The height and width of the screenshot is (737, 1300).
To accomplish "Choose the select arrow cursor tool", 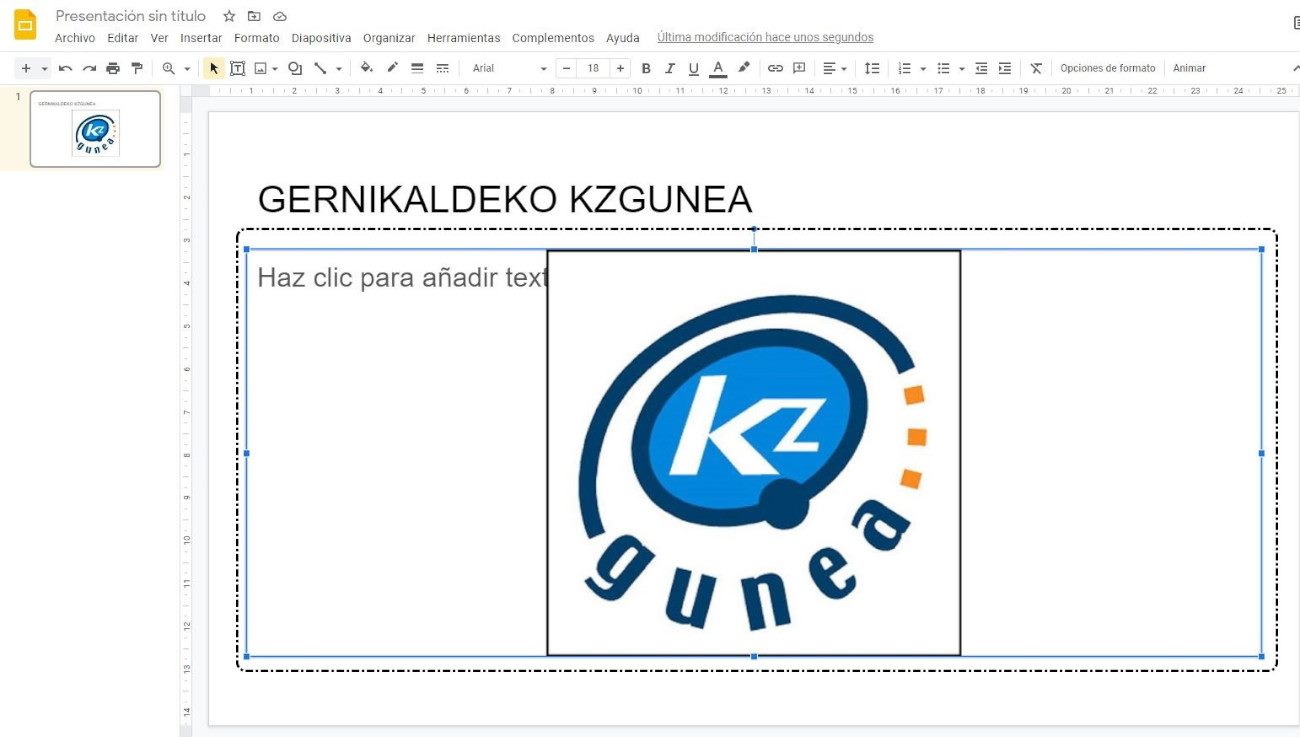I will (213, 68).
